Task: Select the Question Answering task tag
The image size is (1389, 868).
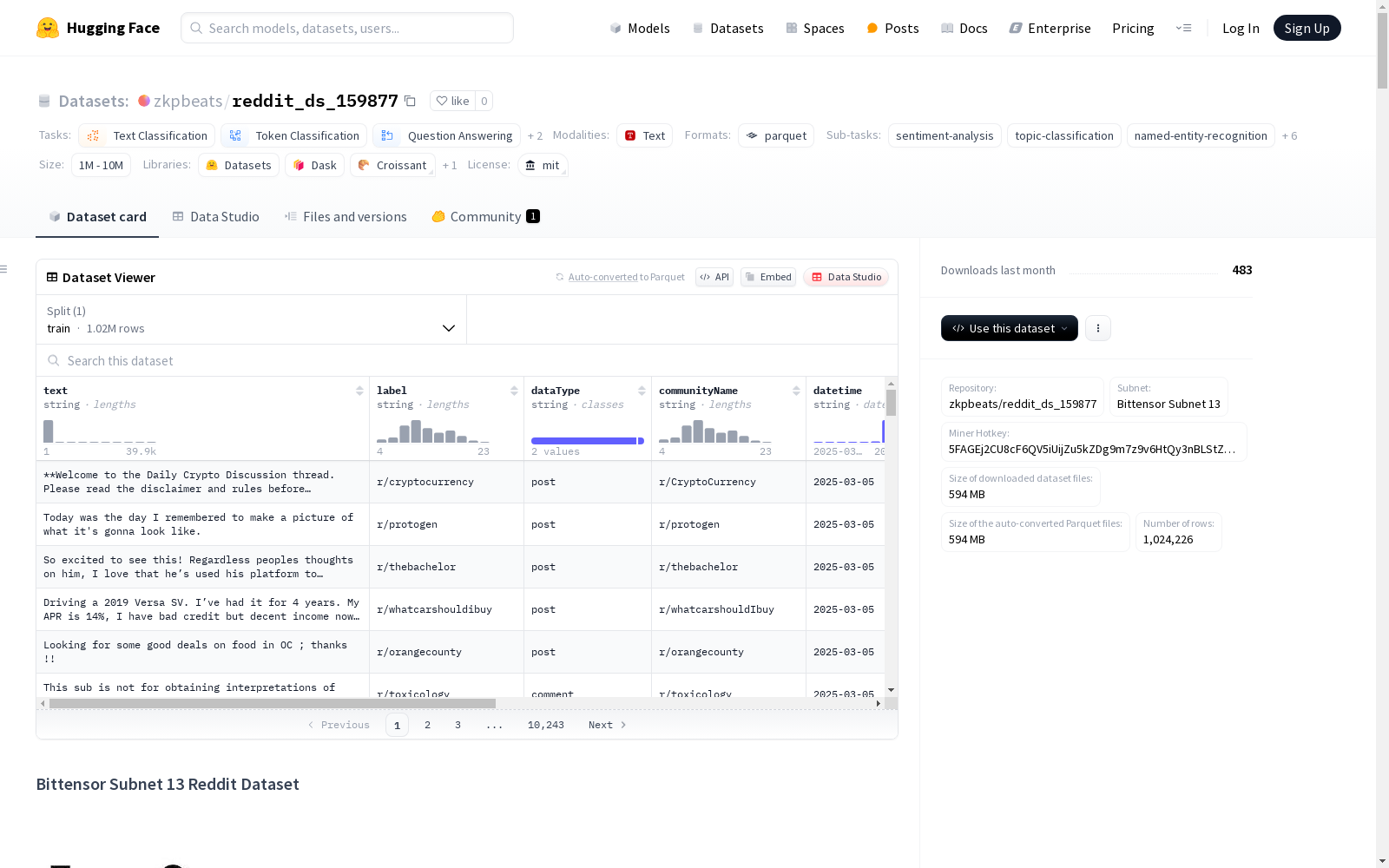Action: (x=446, y=135)
